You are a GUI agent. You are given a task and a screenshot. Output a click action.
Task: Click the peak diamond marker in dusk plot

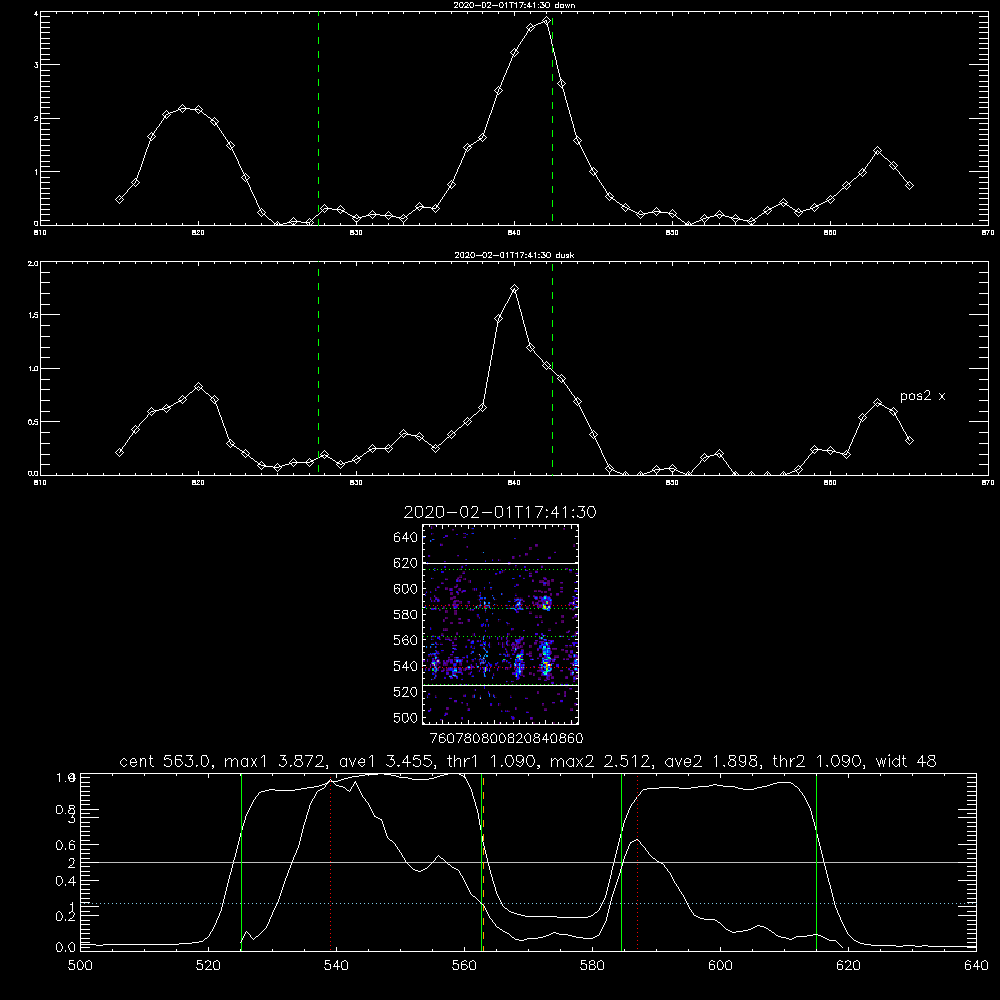515,289
